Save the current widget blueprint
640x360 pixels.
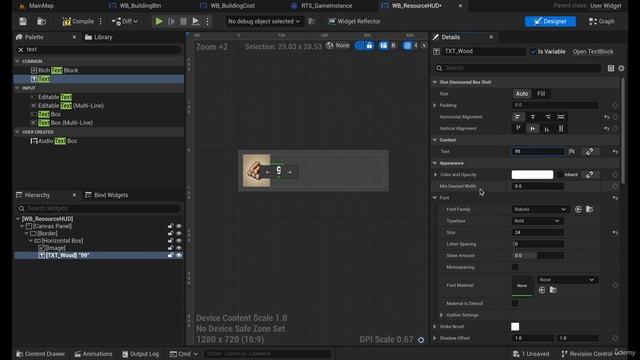click(23, 21)
